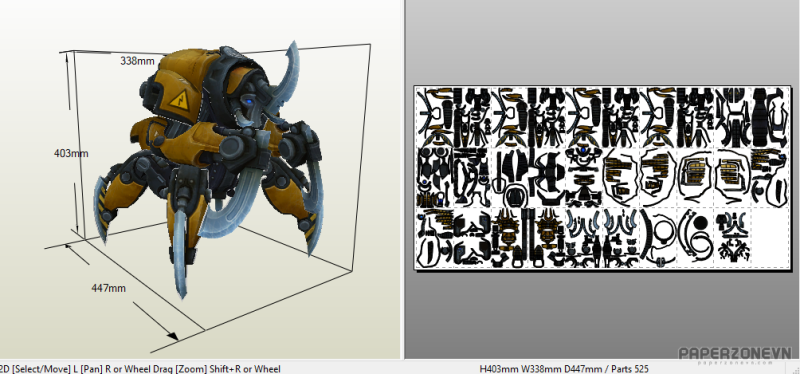Click the yellow warning triangle on robot shell
800x374 pixels.
(x=180, y=99)
